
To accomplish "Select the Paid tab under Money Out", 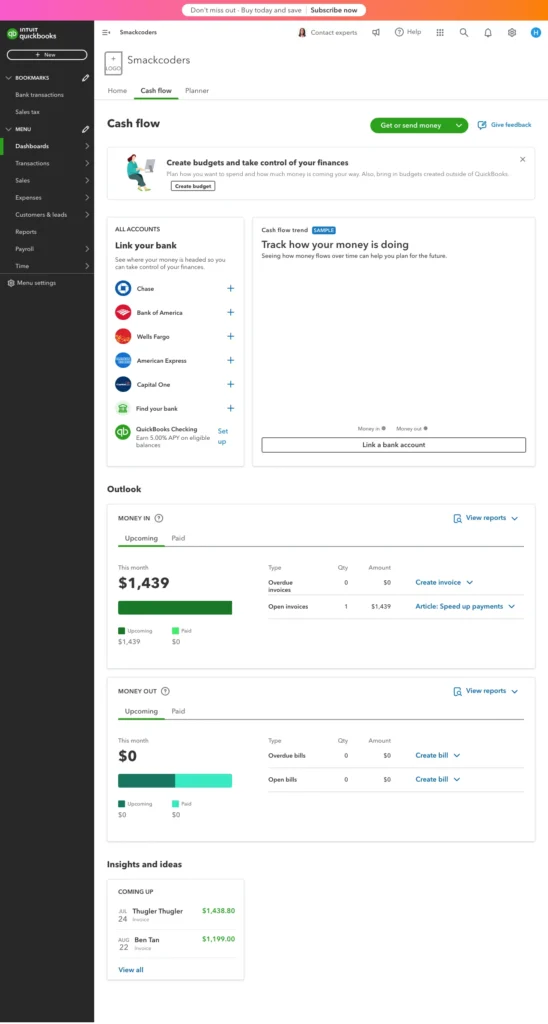I will pos(178,711).
